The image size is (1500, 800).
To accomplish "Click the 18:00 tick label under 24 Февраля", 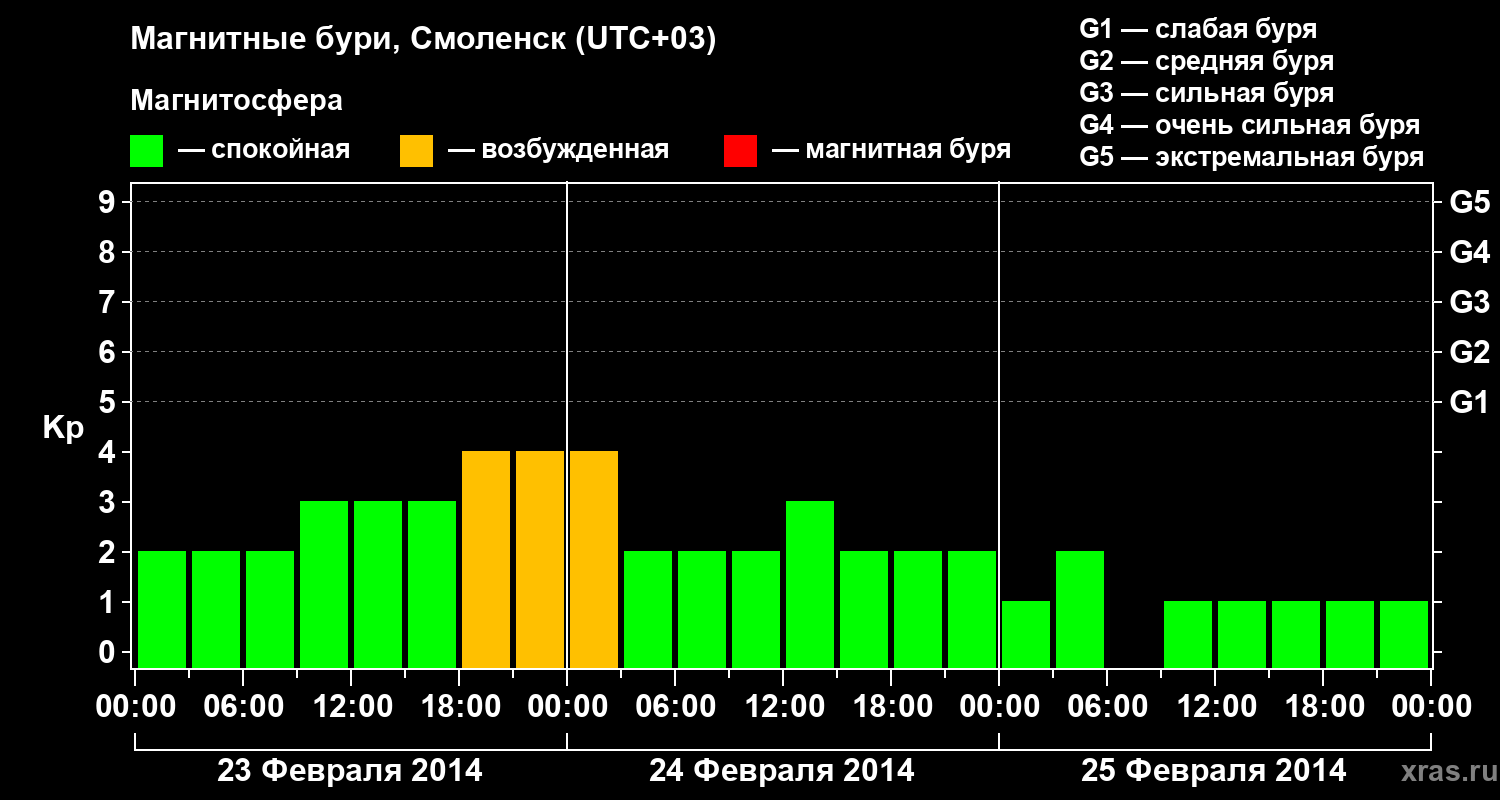I will 891,707.
